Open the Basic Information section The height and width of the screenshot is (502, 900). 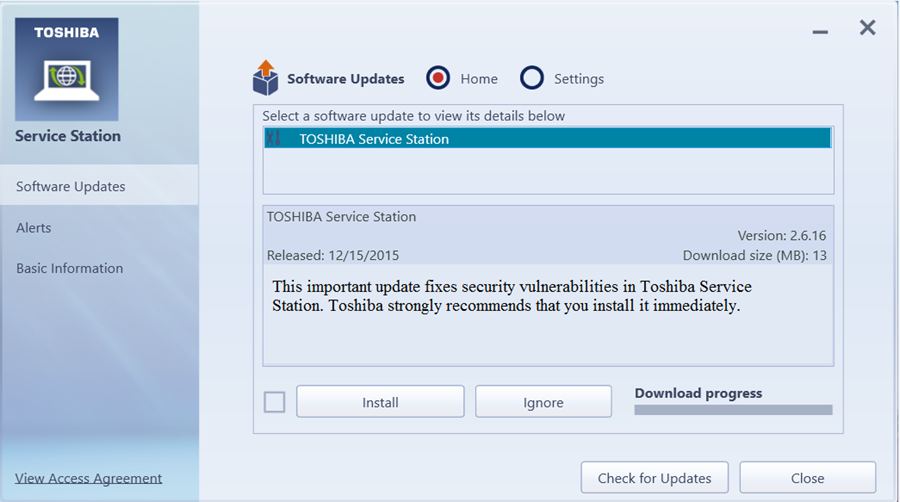(x=70, y=268)
